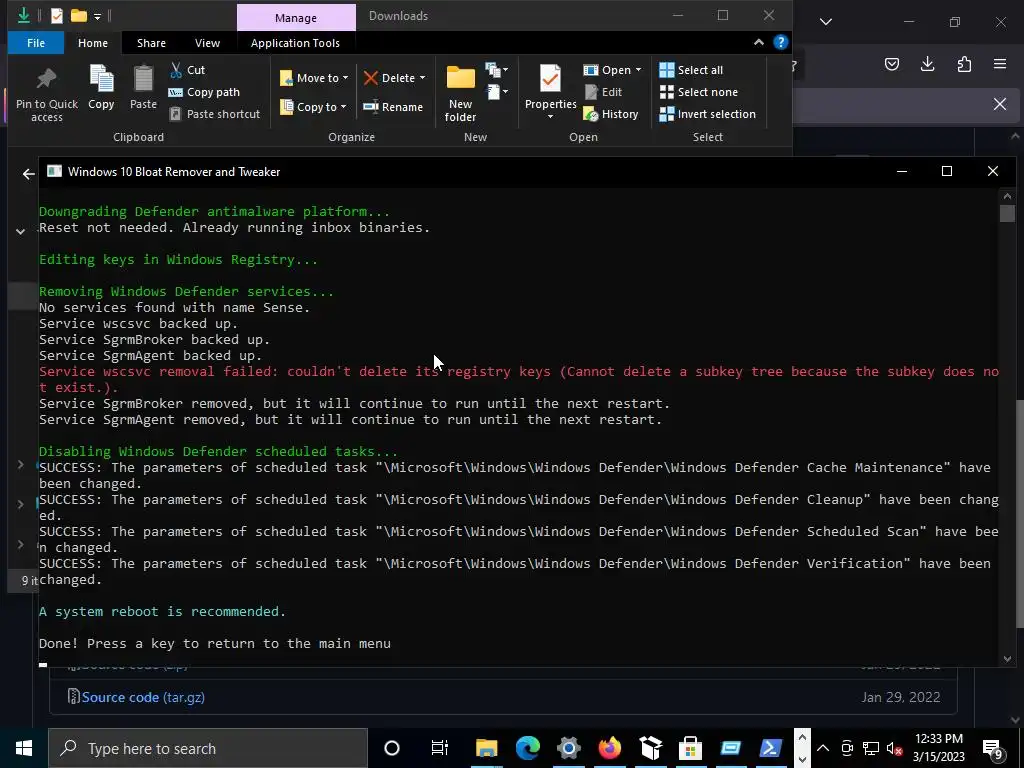The width and height of the screenshot is (1024, 768).
Task: Close the Firefox notification bar X
Action: [1000, 103]
